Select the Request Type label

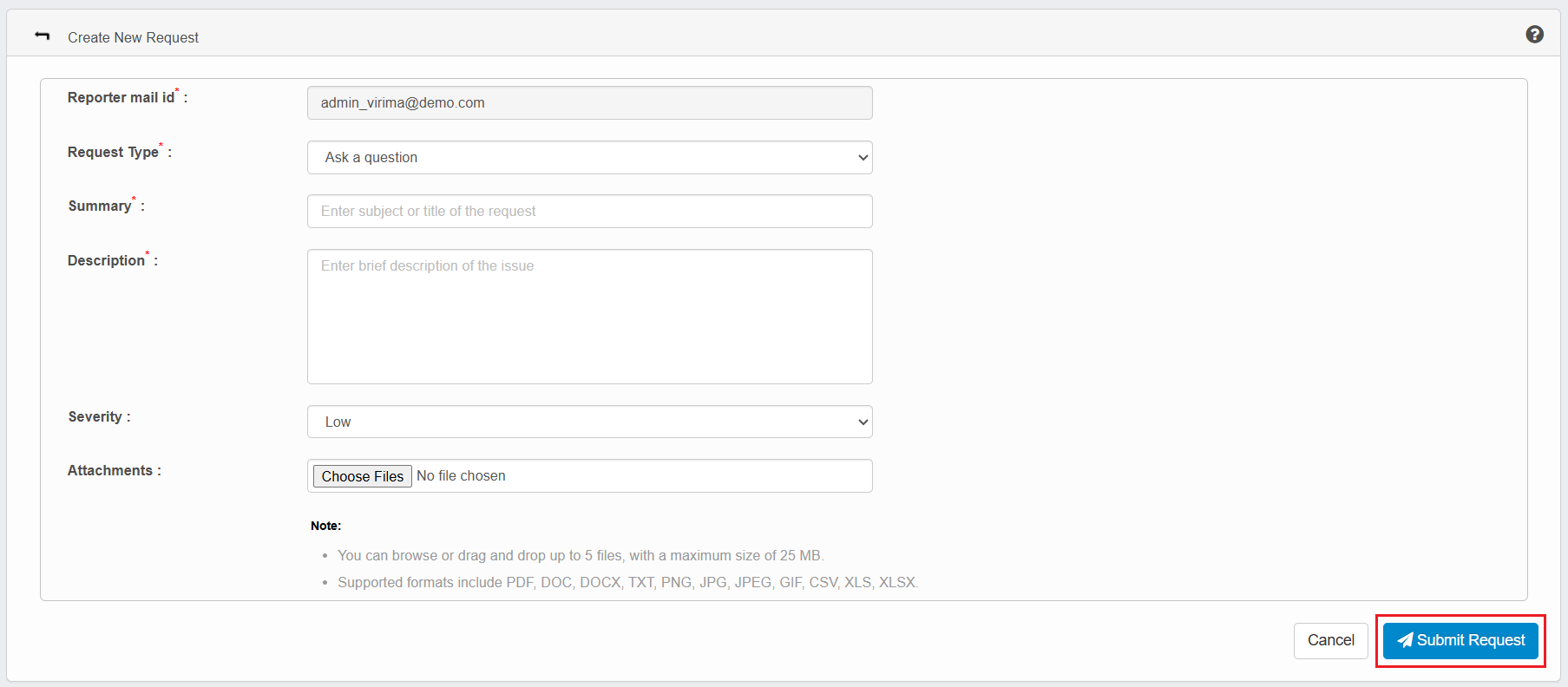(113, 153)
